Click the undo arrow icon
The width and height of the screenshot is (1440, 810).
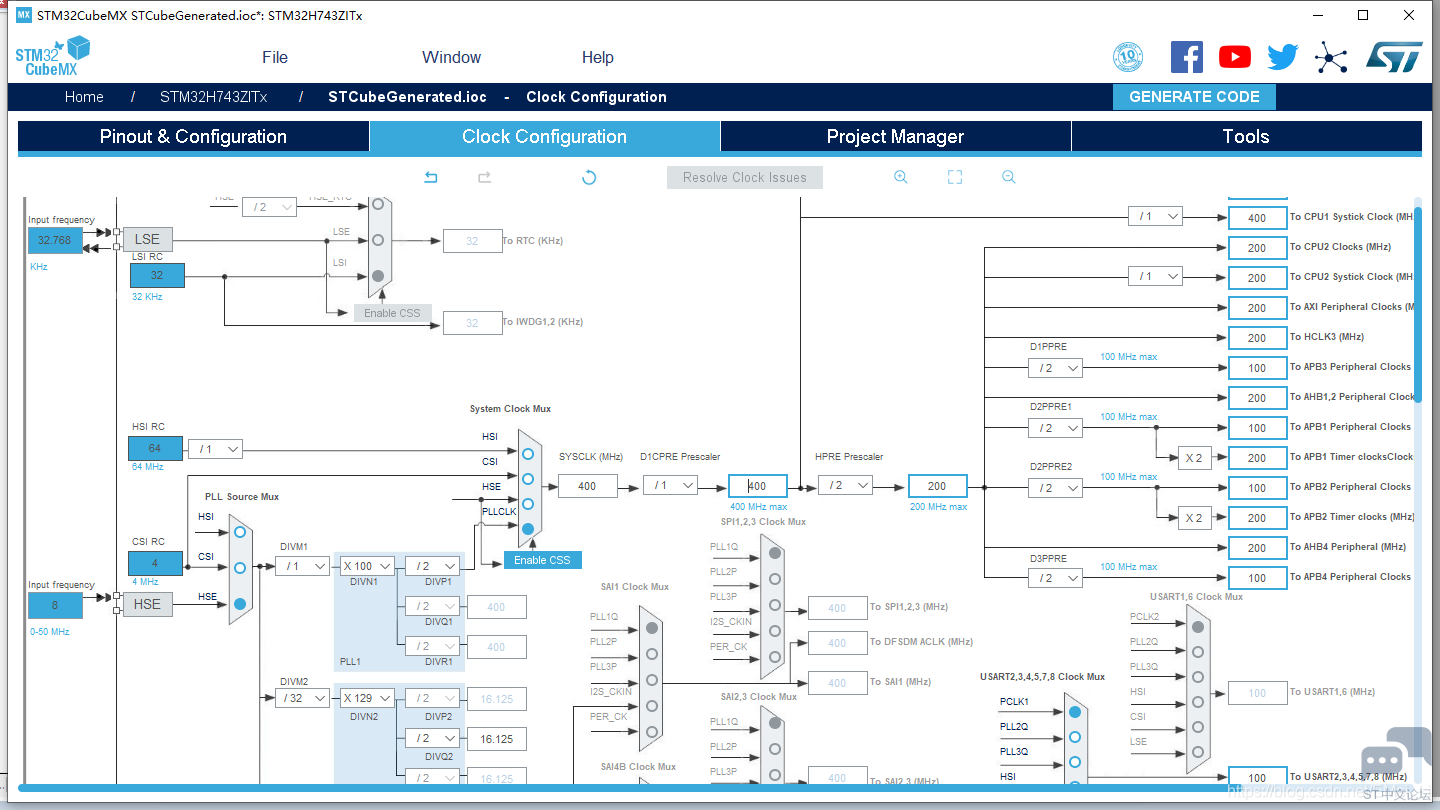(431, 177)
